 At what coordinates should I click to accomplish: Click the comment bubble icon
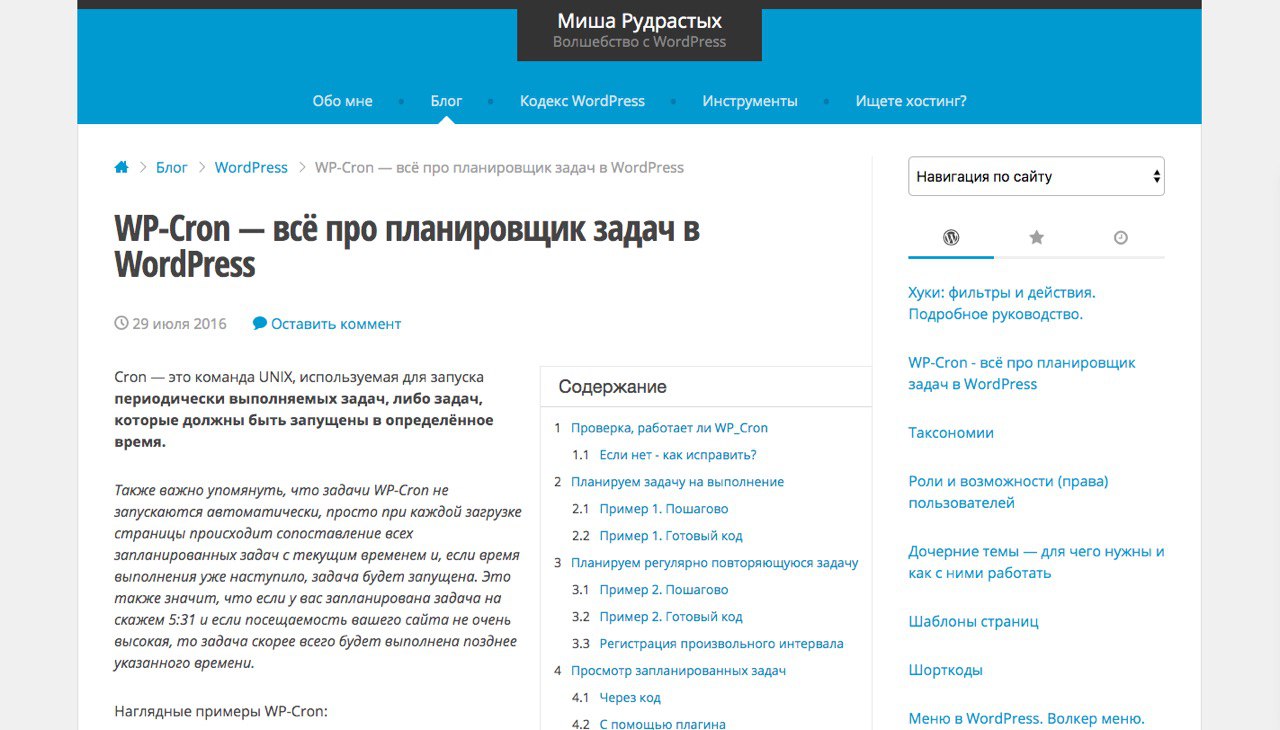tap(260, 323)
